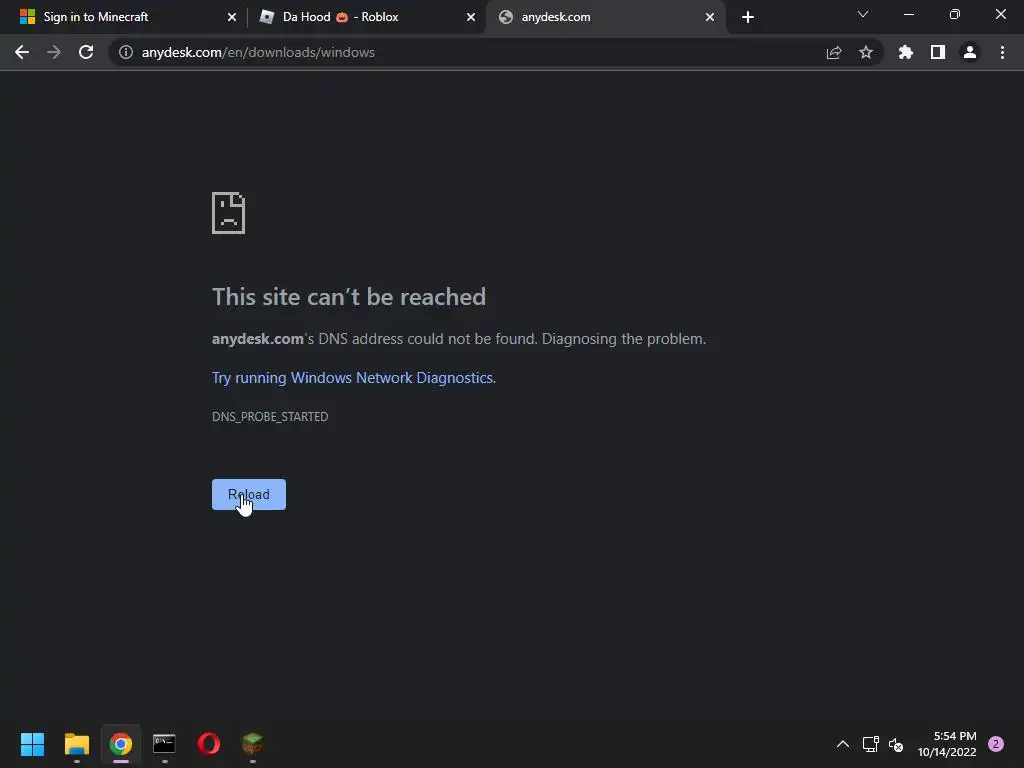Screen dimensions: 1024x768
Task: Open the Extensions puzzle icon
Action: [906, 52]
